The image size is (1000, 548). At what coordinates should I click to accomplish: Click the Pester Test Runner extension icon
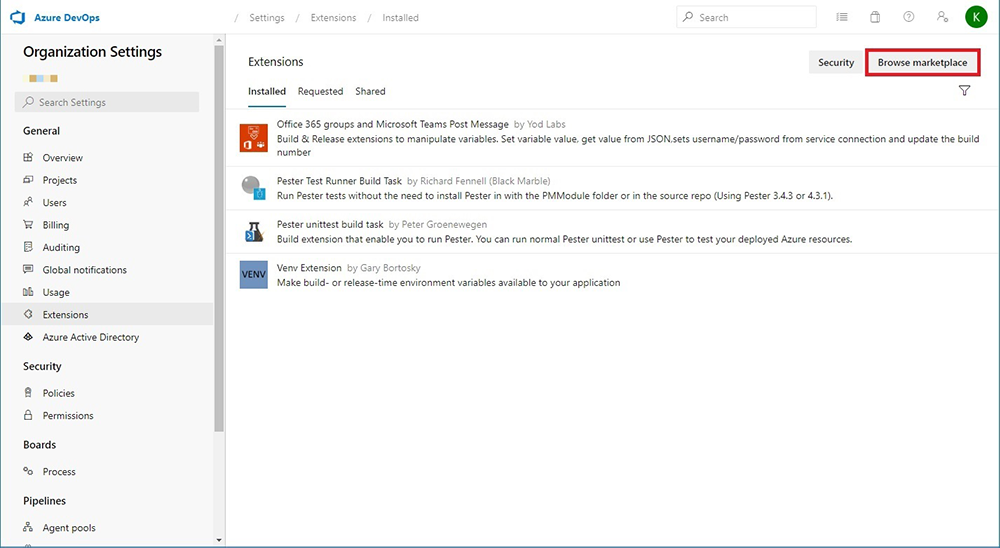coord(253,188)
